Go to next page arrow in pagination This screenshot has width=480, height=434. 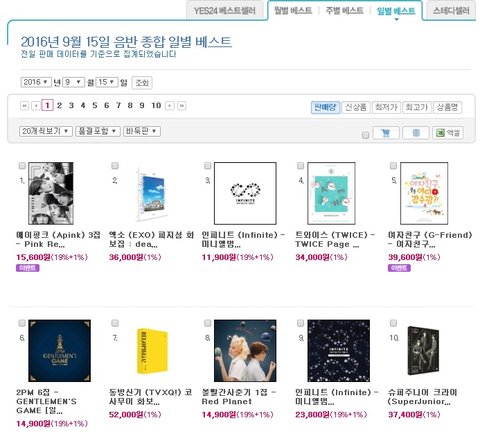[x=170, y=106]
